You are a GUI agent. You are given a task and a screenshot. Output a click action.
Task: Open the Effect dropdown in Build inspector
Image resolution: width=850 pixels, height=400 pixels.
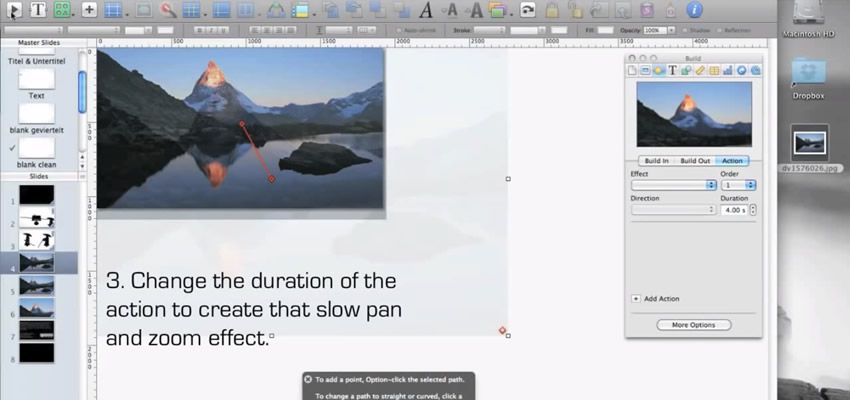coord(674,185)
